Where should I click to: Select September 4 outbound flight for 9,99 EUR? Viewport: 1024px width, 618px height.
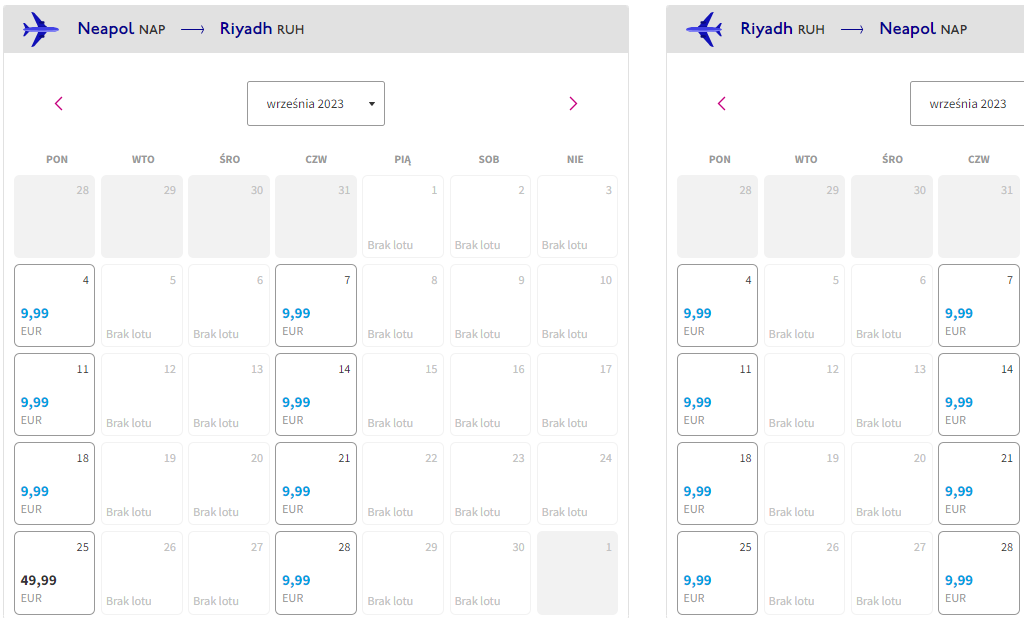coord(54,305)
